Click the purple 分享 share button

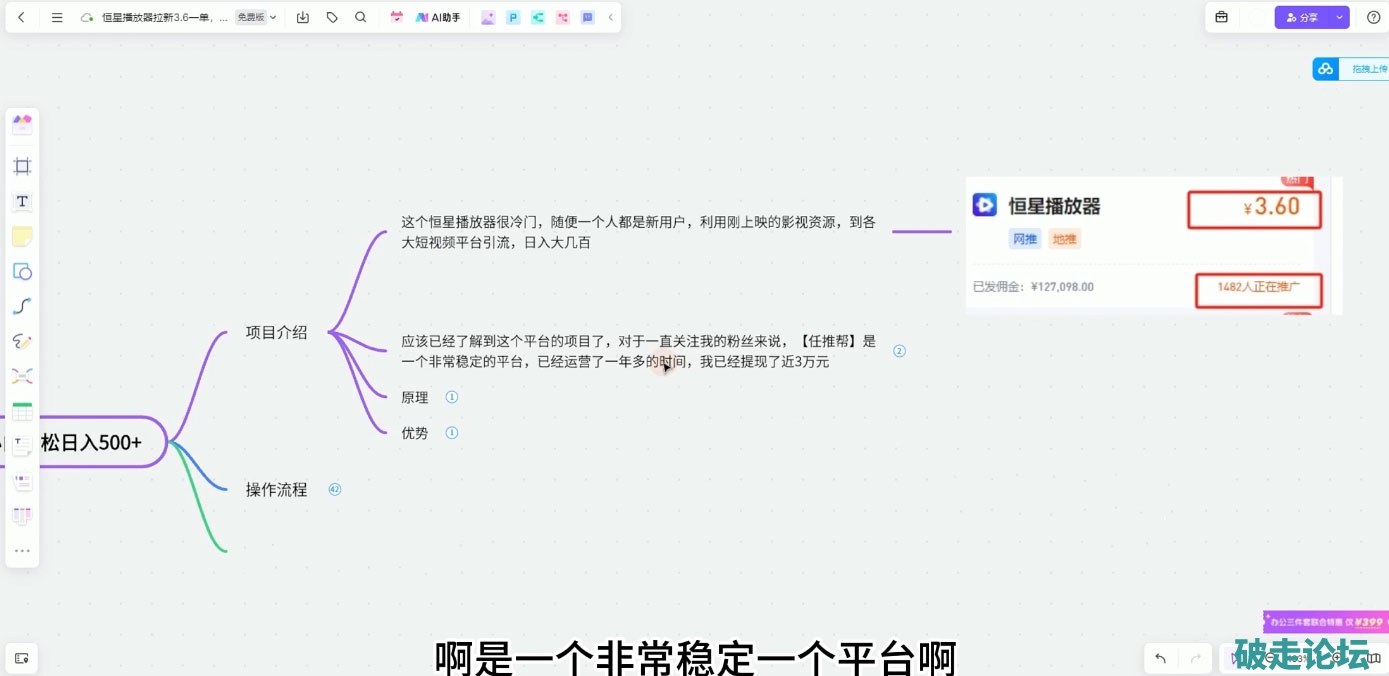(1301, 18)
